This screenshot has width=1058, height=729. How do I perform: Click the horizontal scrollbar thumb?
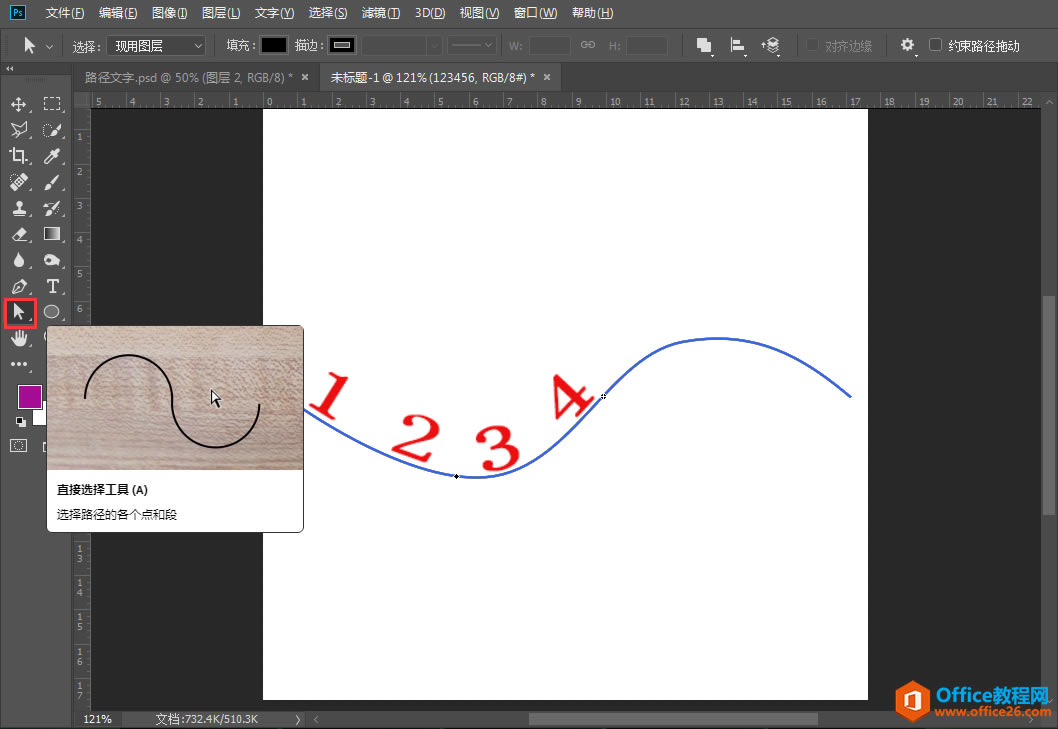(x=673, y=720)
